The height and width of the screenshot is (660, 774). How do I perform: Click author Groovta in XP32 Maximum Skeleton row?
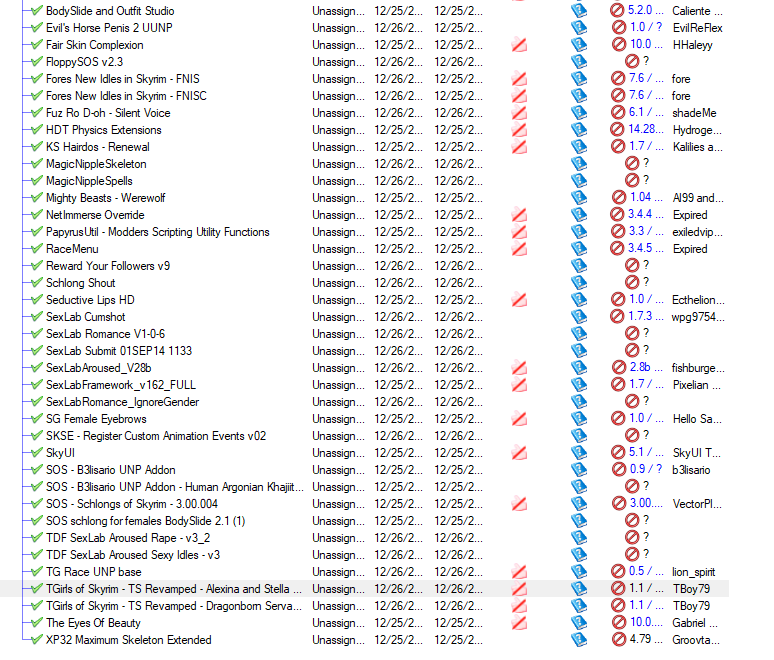pos(696,640)
